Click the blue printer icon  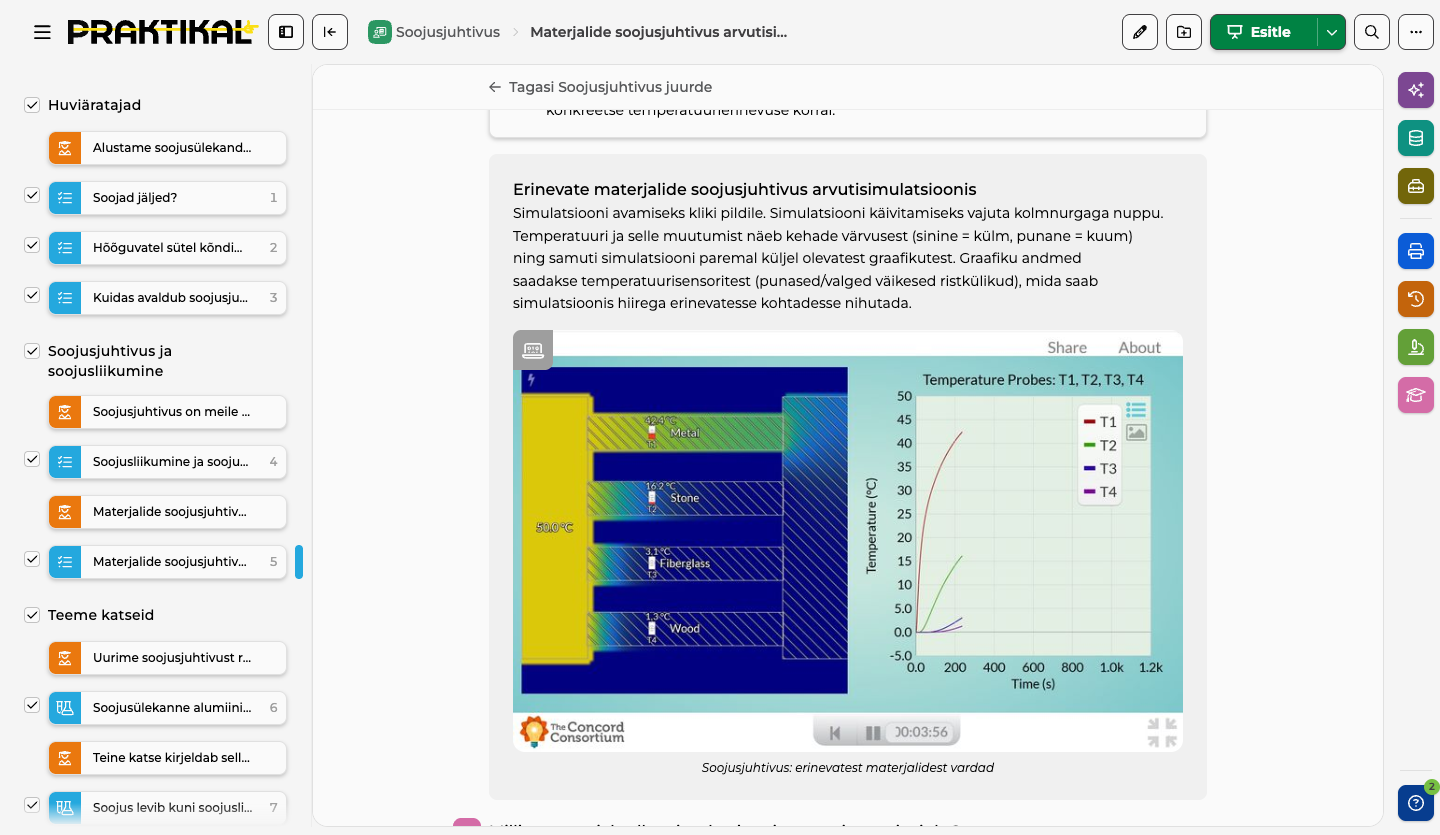point(1416,251)
